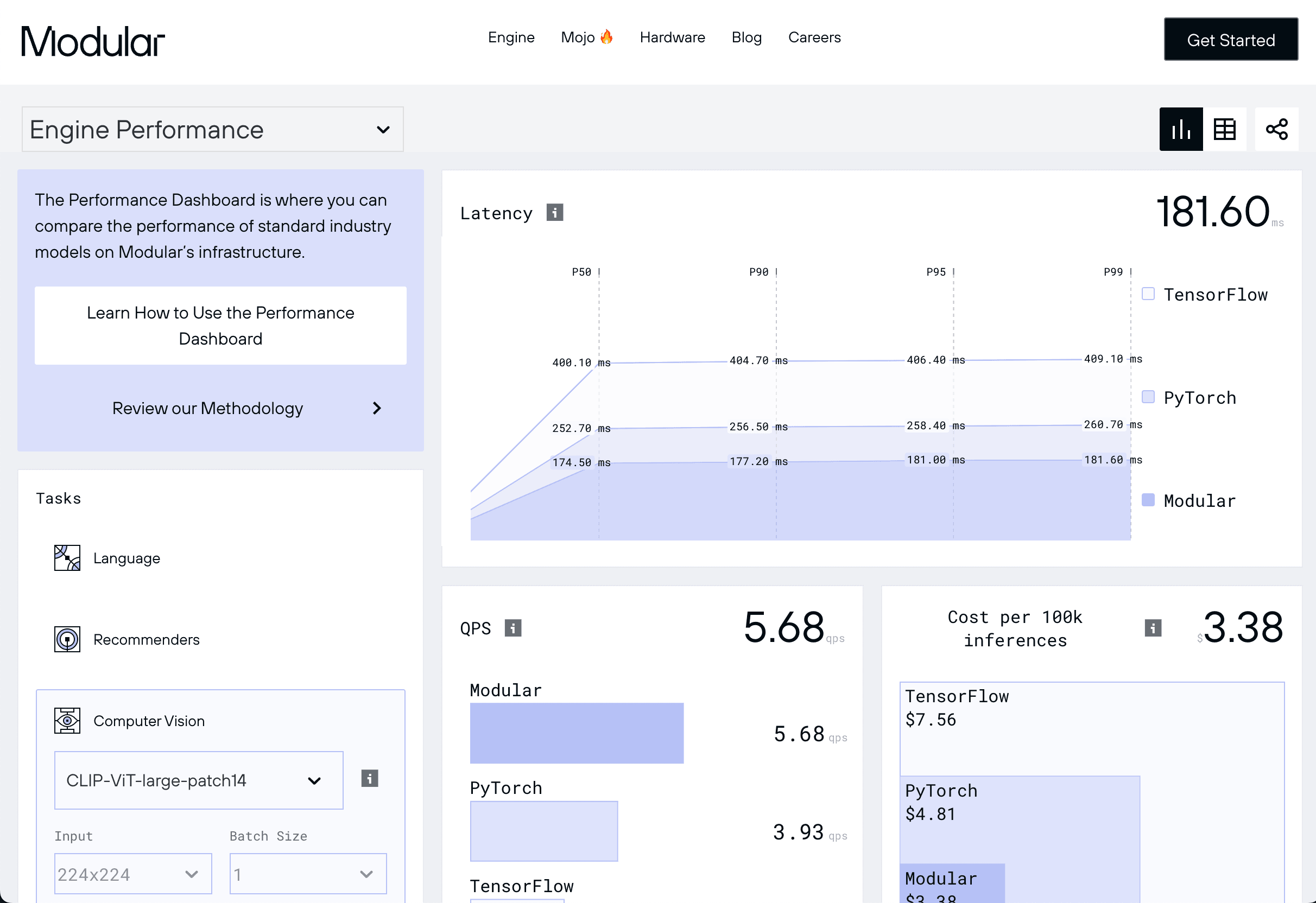1316x903 pixels.
Task: Toggle the PyTorch legend checkbox
Action: (x=1148, y=397)
